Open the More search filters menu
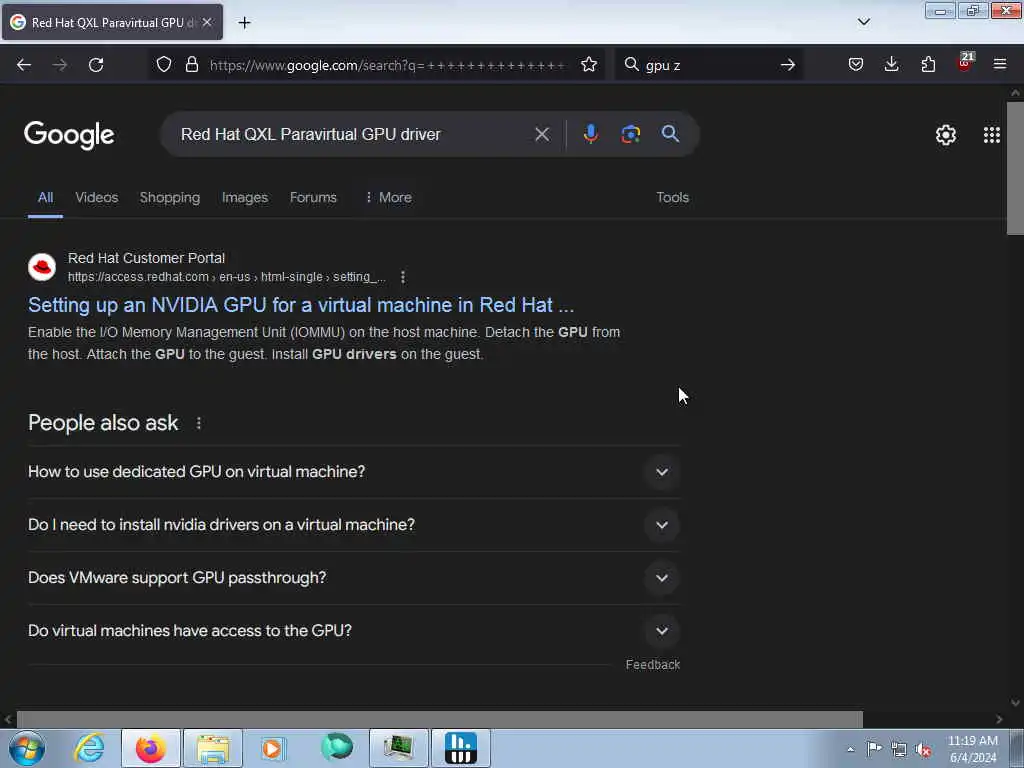Screen dimensions: 1024x768 coord(389,197)
